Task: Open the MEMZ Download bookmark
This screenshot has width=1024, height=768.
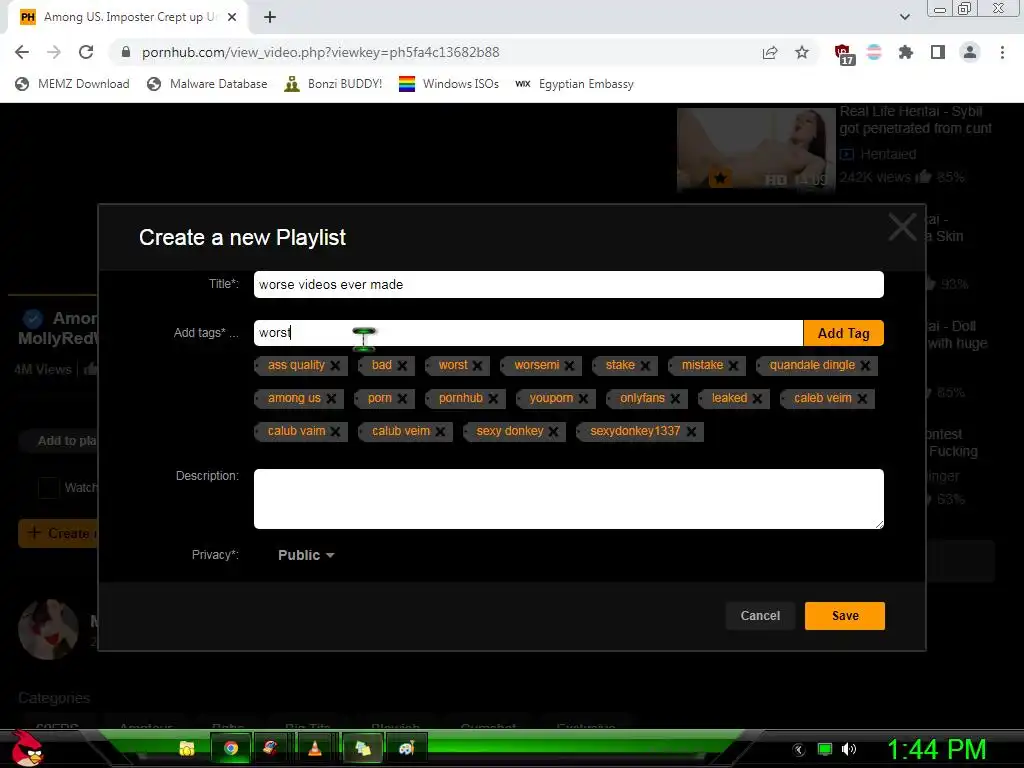Action: (72, 84)
